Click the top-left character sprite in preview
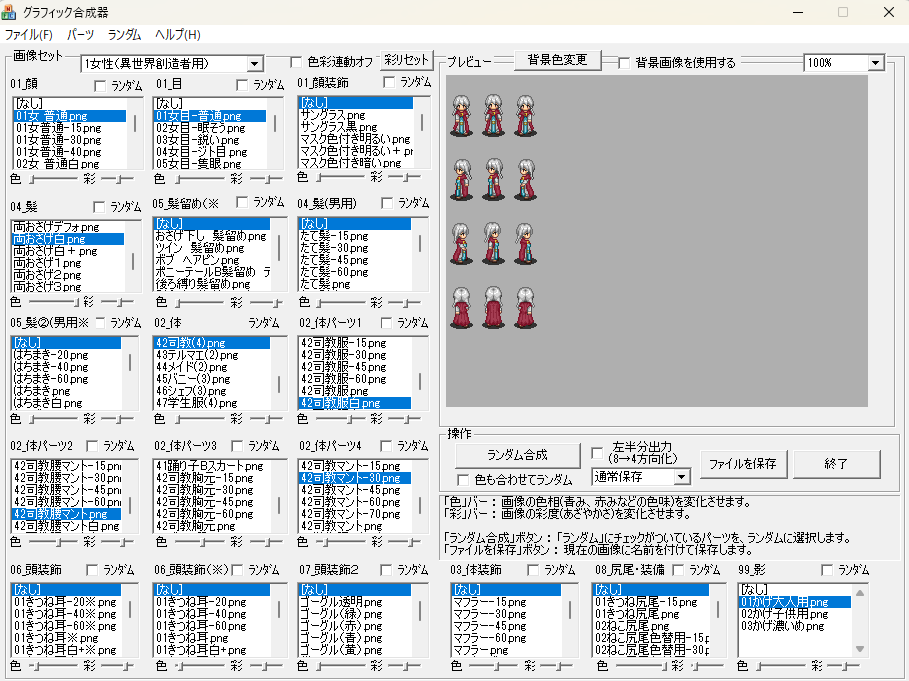909x681 pixels. click(x=461, y=115)
